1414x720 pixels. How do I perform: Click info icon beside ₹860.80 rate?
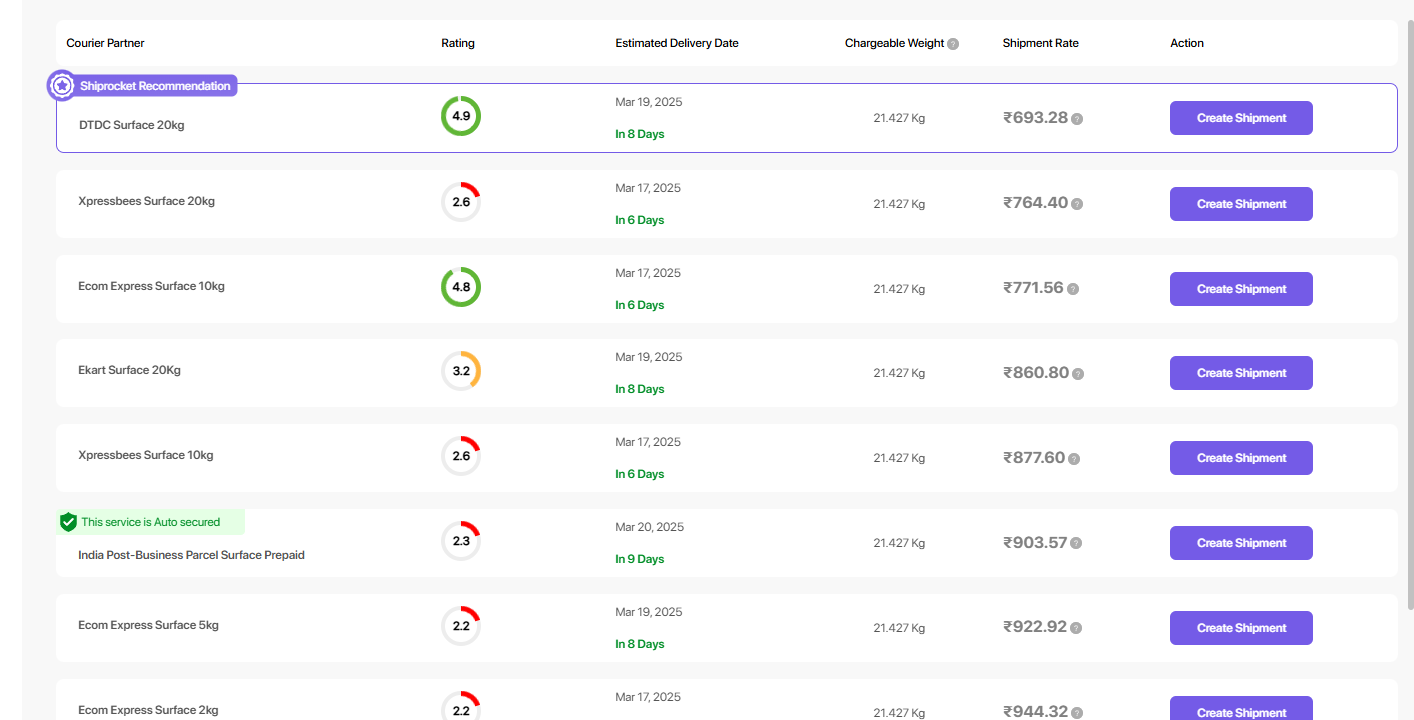click(x=1078, y=374)
